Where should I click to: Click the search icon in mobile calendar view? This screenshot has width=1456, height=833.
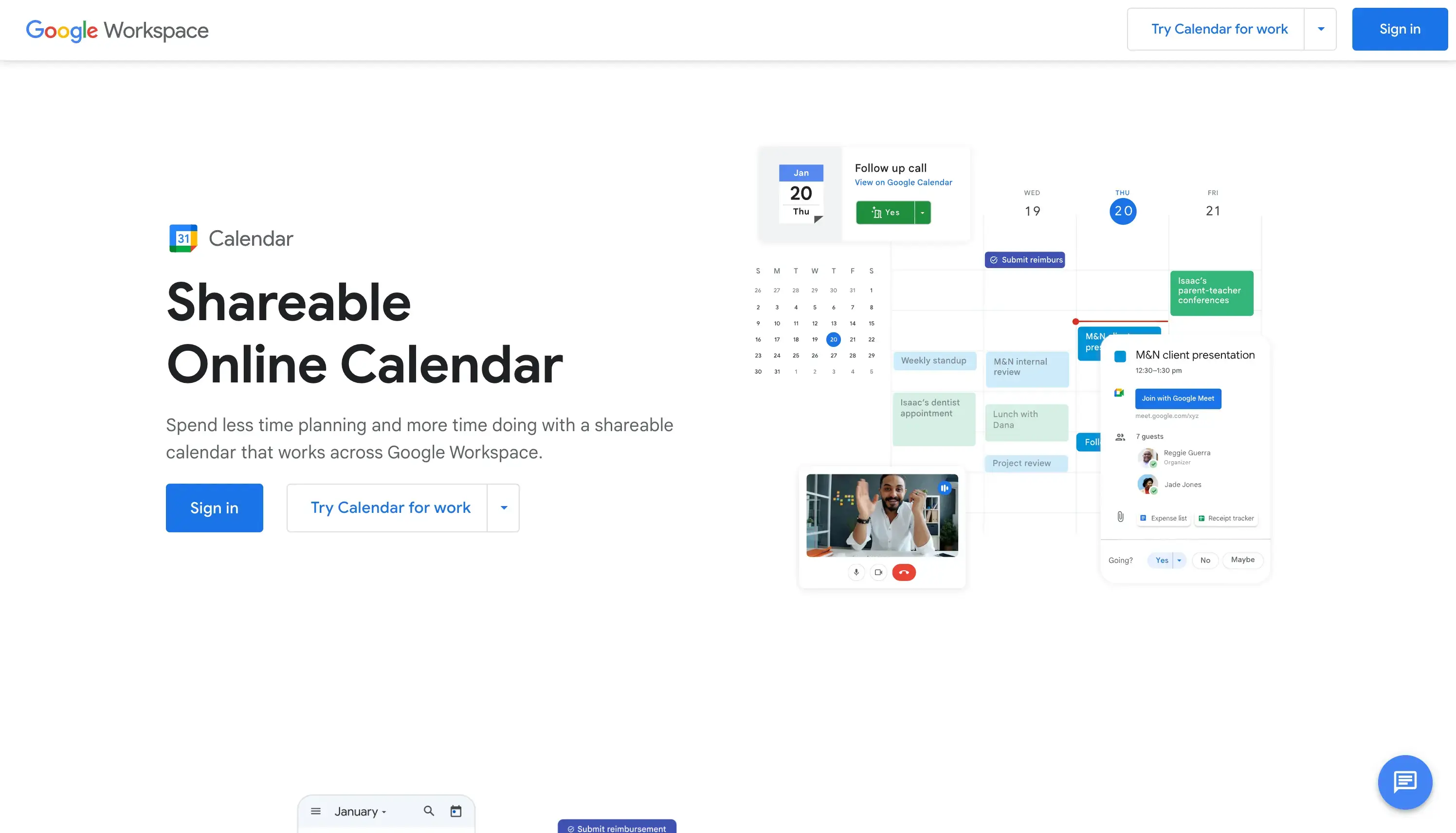click(428, 811)
